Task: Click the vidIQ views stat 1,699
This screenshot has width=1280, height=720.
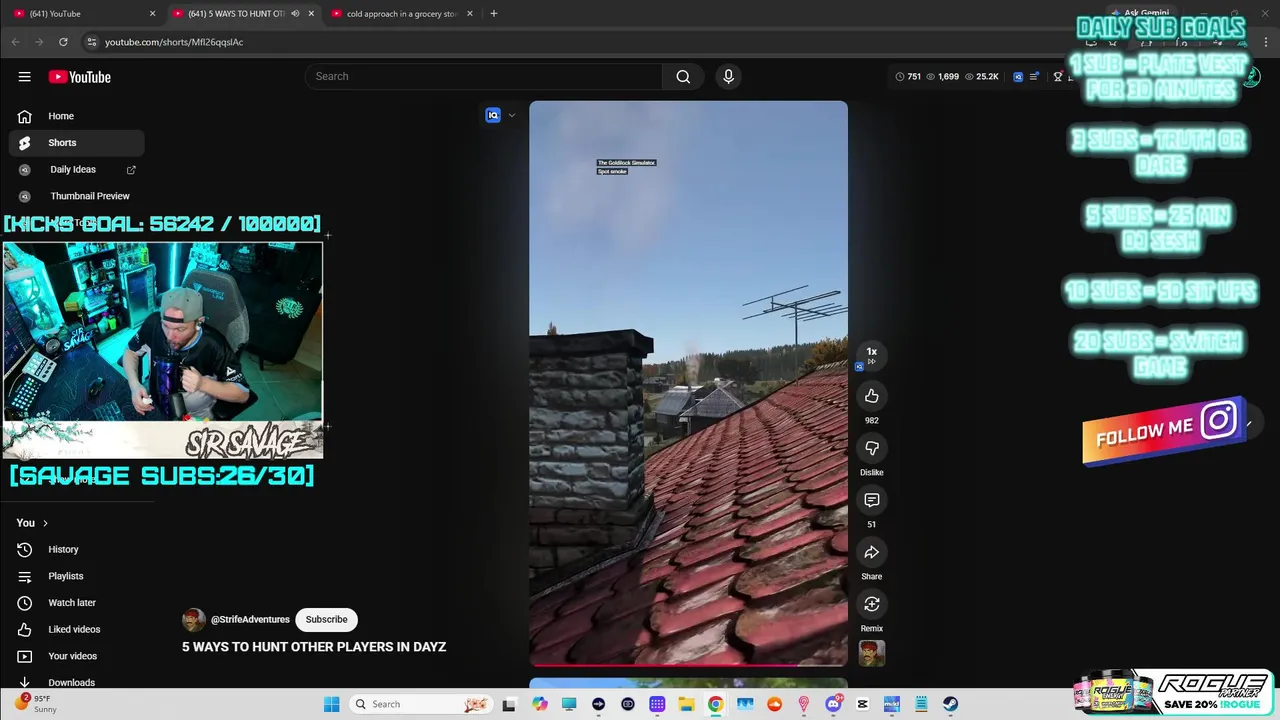Action: click(x=943, y=76)
